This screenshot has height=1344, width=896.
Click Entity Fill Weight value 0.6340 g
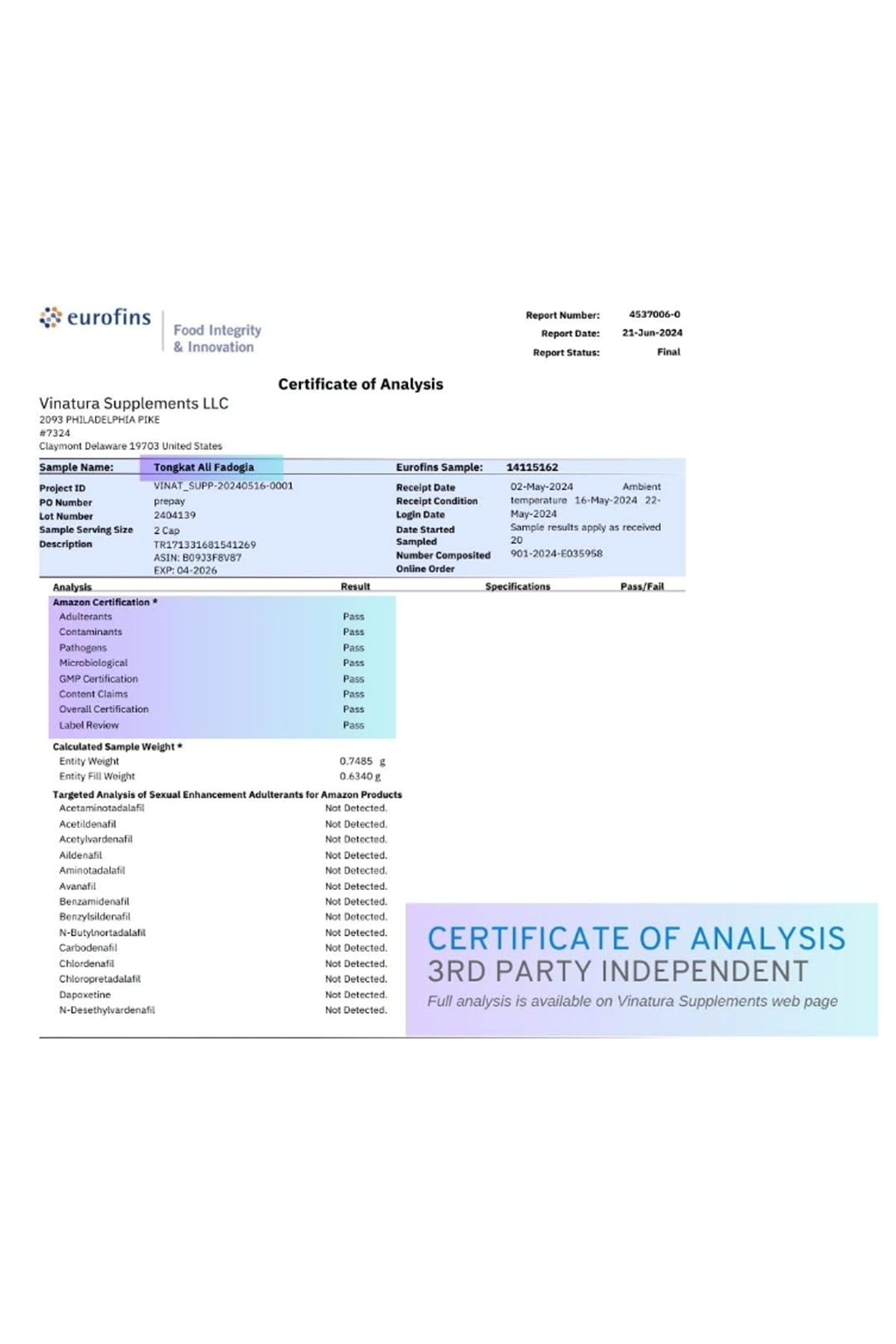click(360, 776)
